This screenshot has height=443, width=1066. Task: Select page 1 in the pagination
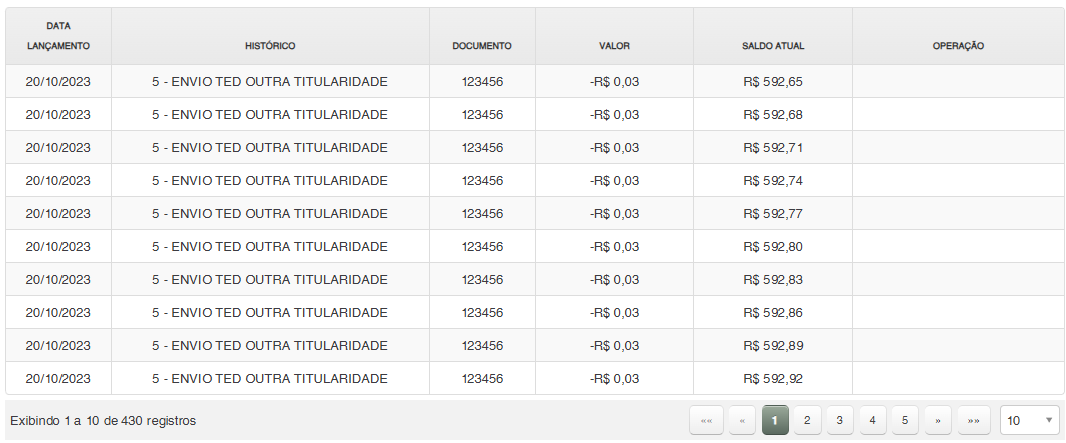[775, 421]
